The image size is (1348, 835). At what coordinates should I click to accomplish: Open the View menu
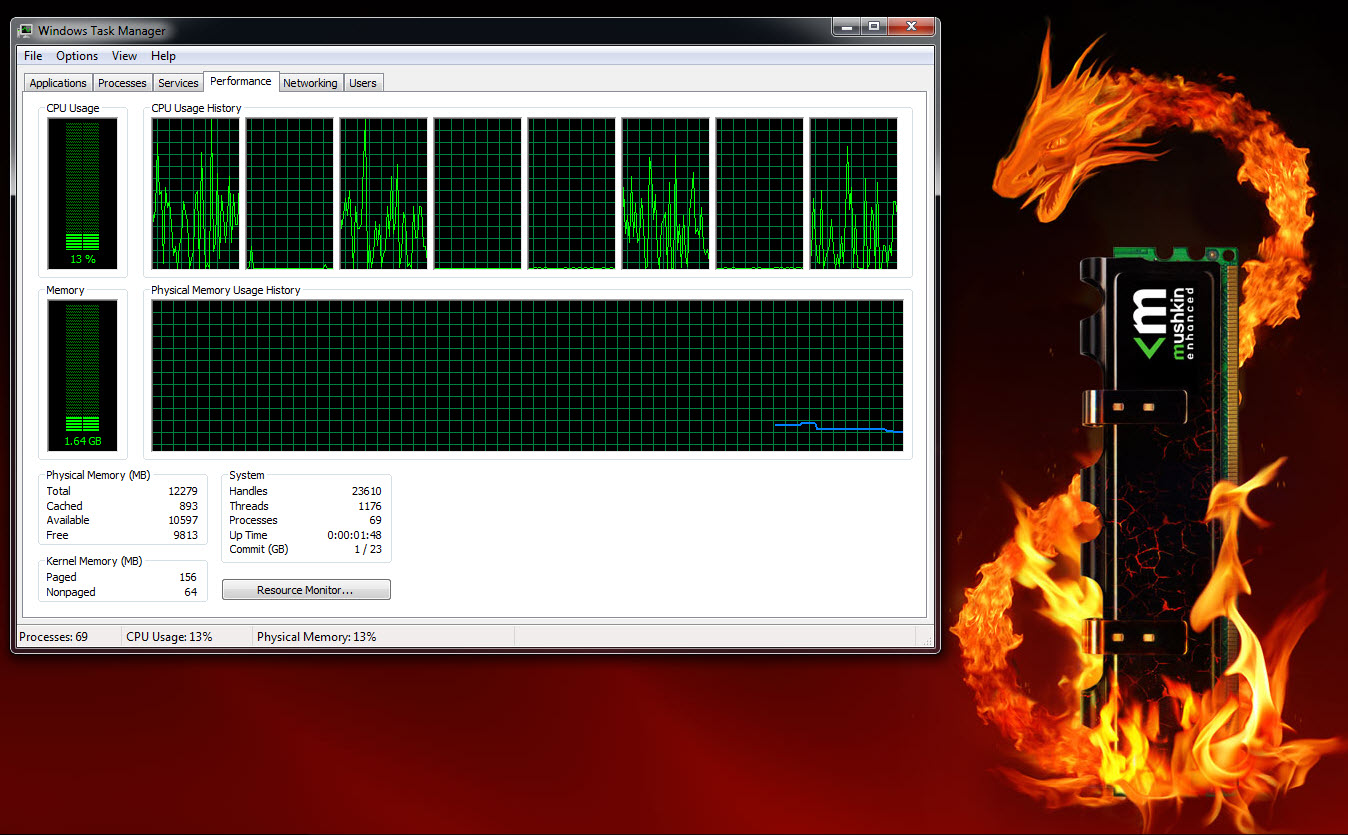click(x=124, y=56)
